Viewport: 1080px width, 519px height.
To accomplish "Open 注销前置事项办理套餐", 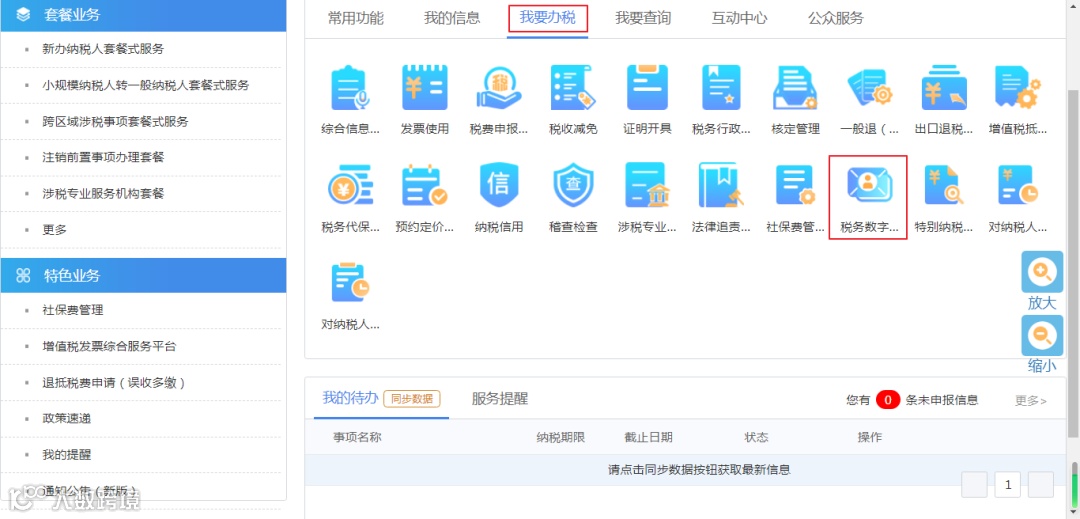I will click(103, 158).
